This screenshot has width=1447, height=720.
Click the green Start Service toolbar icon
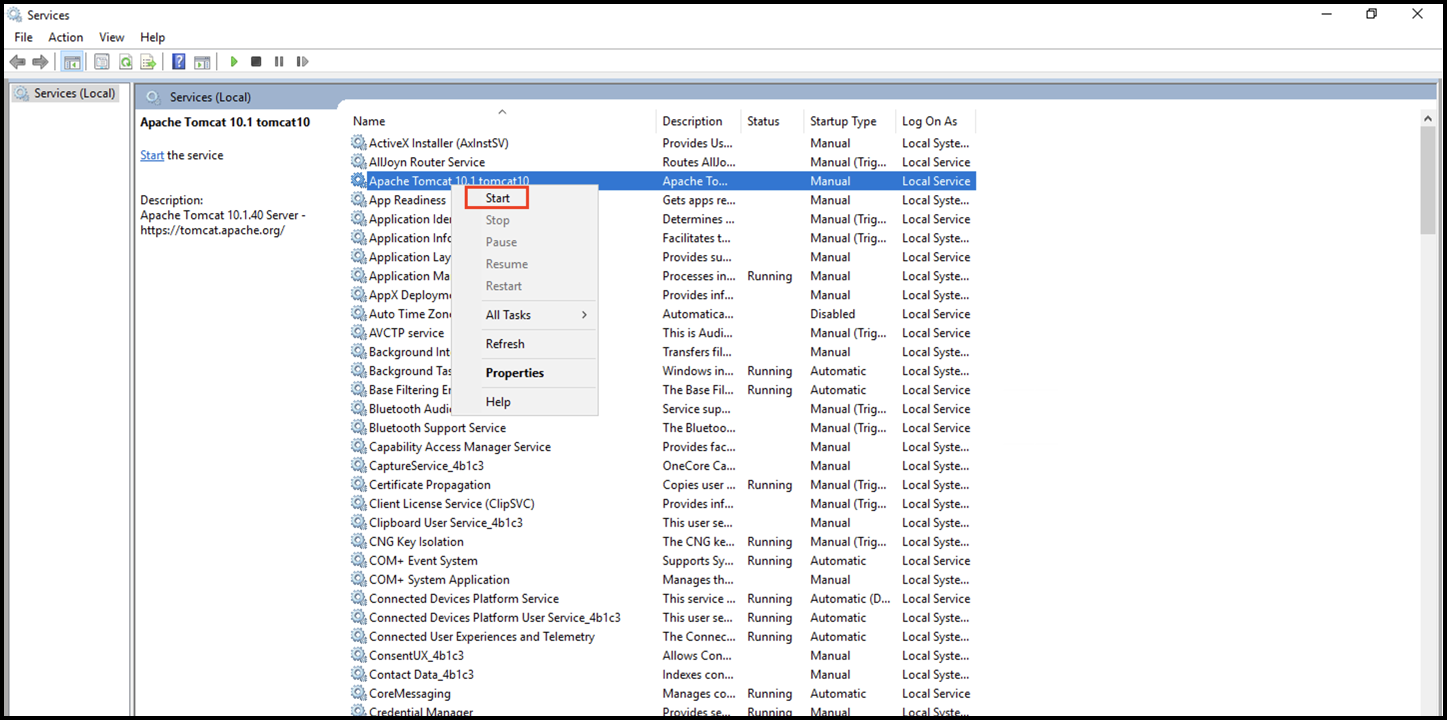coord(234,62)
